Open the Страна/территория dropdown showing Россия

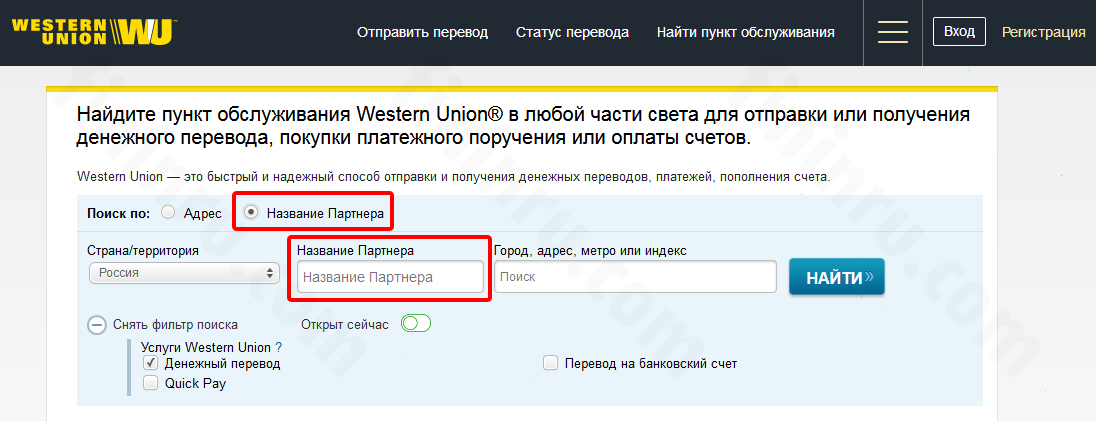(184, 273)
